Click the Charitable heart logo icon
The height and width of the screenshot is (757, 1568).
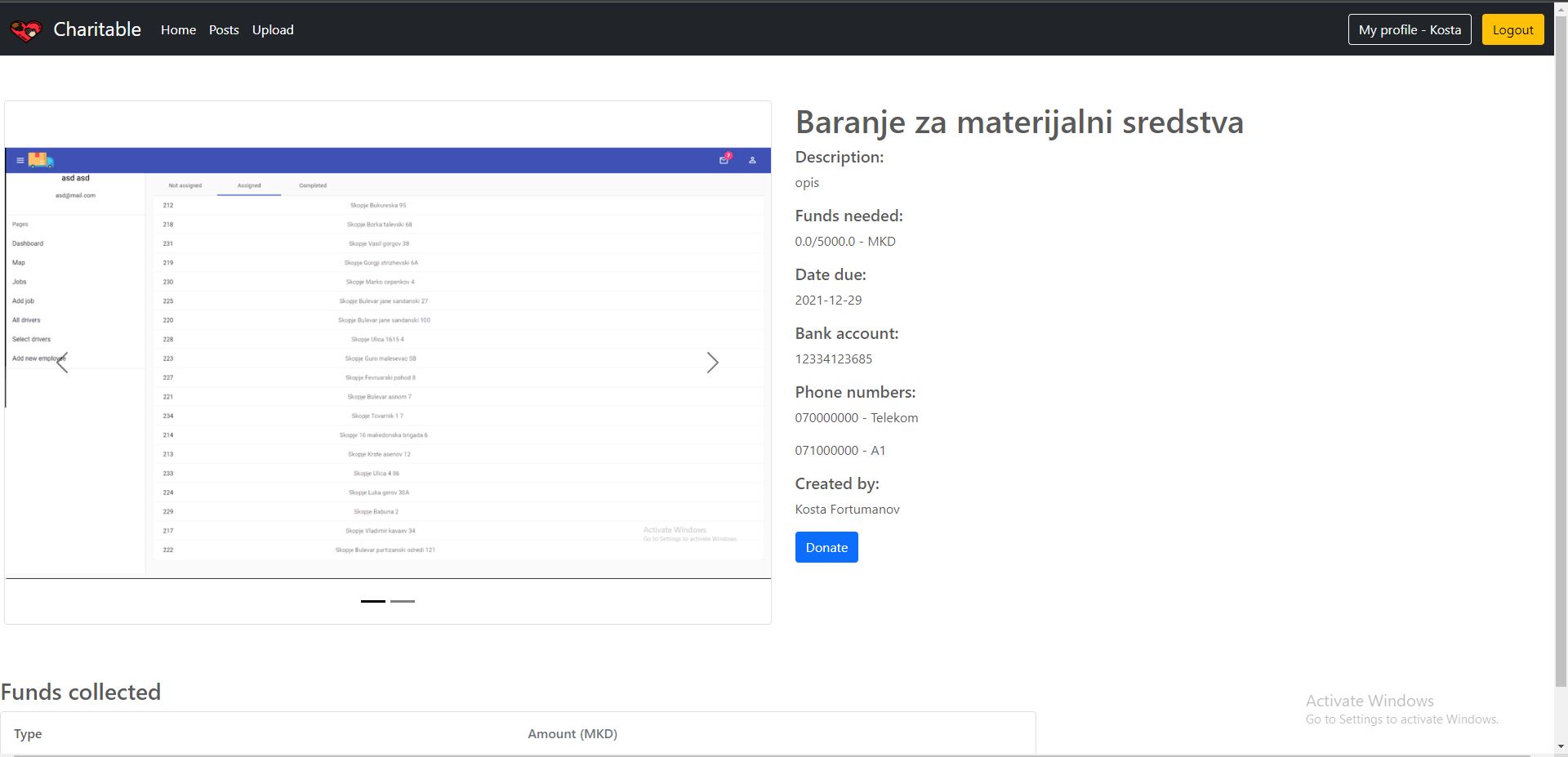click(25, 30)
